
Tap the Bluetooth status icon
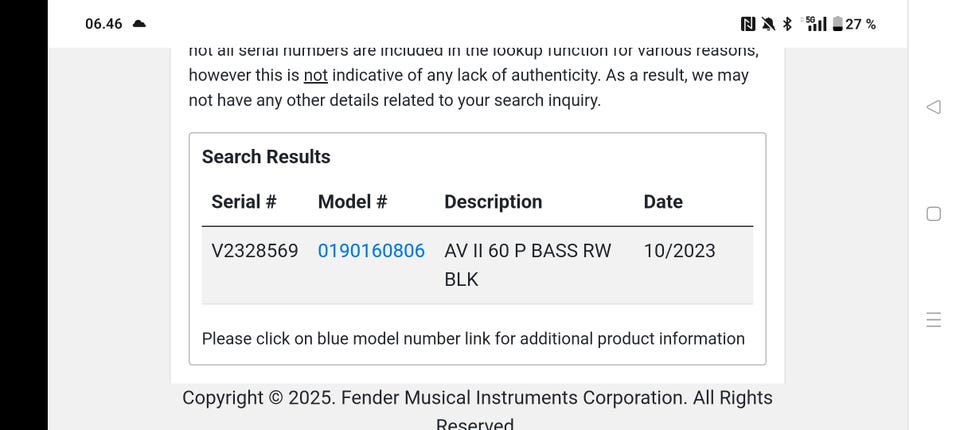point(787,24)
